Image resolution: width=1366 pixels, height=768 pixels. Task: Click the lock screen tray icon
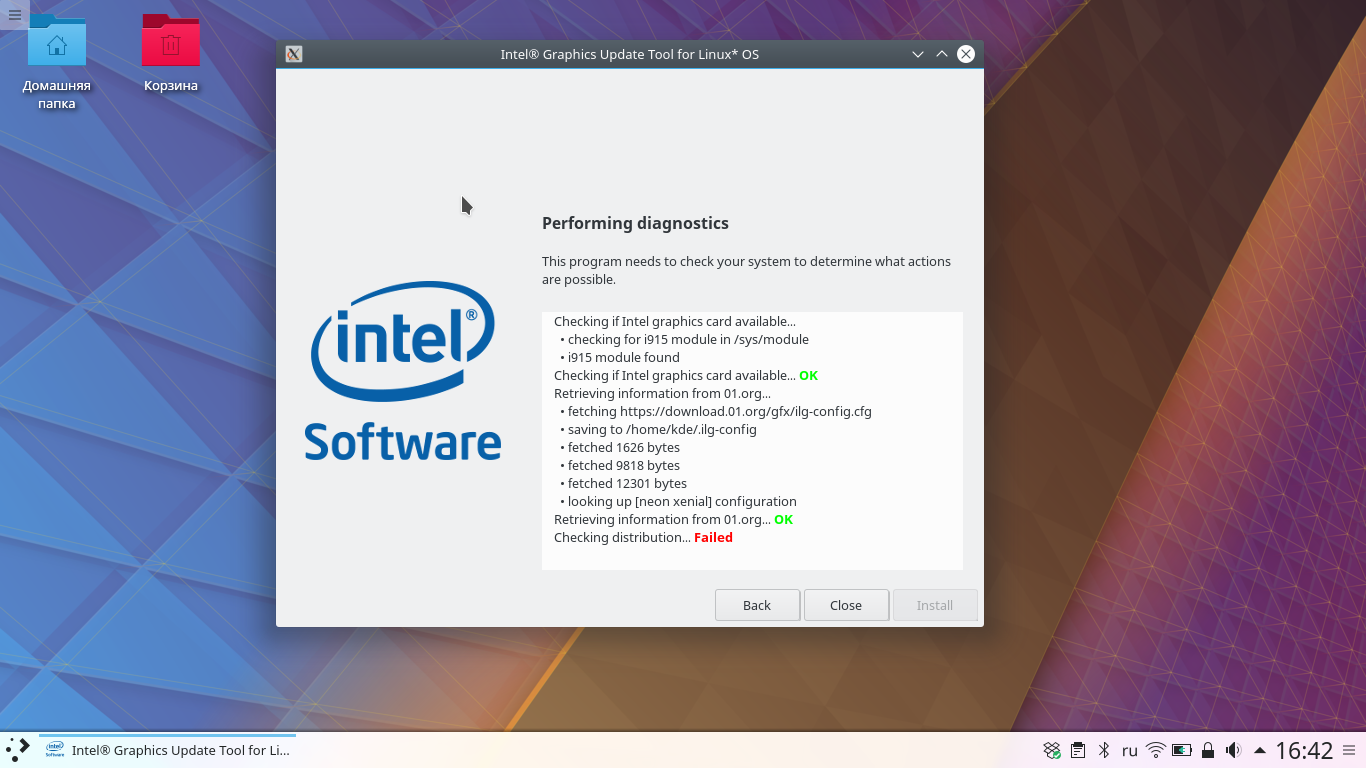1208,750
